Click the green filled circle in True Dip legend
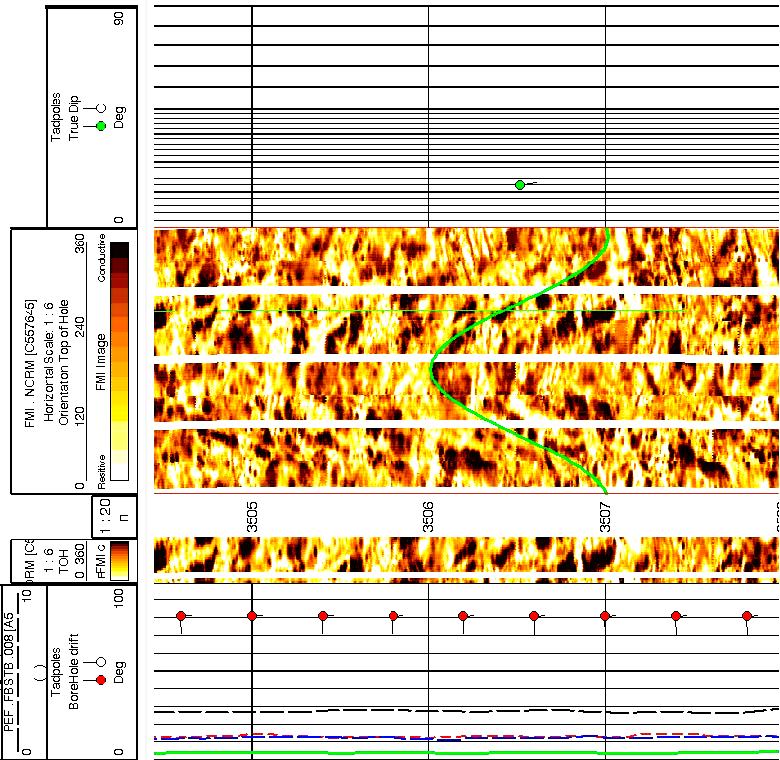The height and width of the screenshot is (760, 780). click(x=101, y=126)
